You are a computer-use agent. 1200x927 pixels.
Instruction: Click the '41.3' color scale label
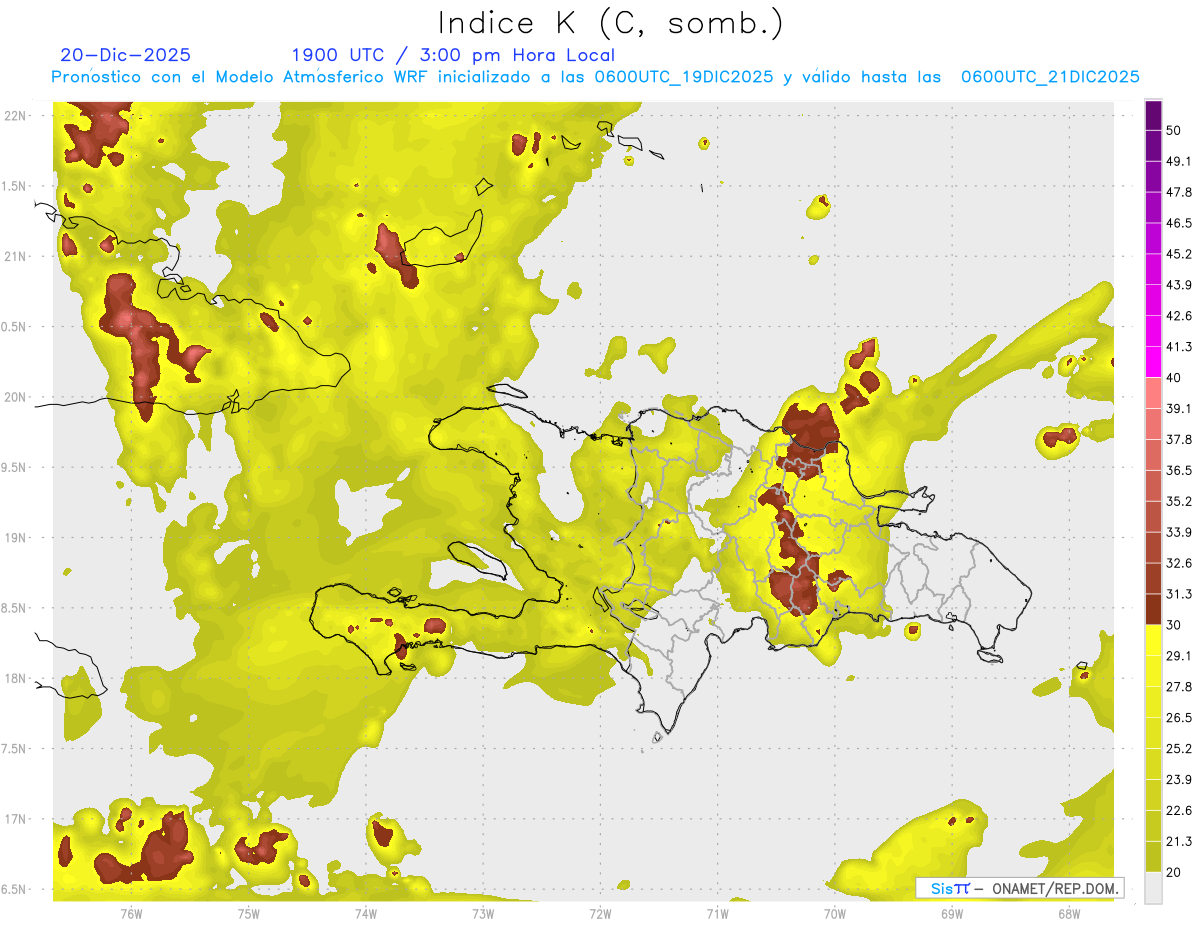tap(1179, 347)
